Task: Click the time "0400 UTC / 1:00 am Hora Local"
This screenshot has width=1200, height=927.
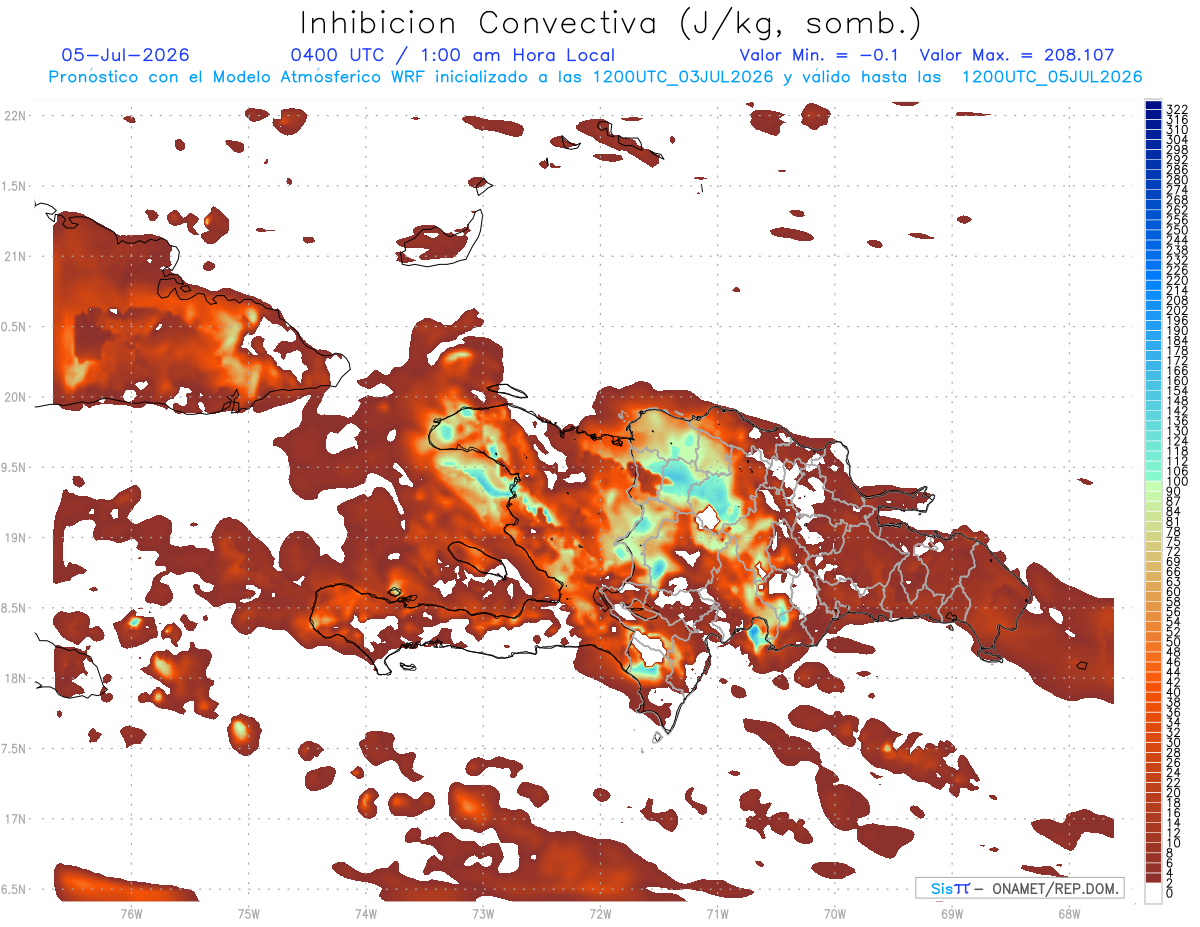Action: coord(453,55)
